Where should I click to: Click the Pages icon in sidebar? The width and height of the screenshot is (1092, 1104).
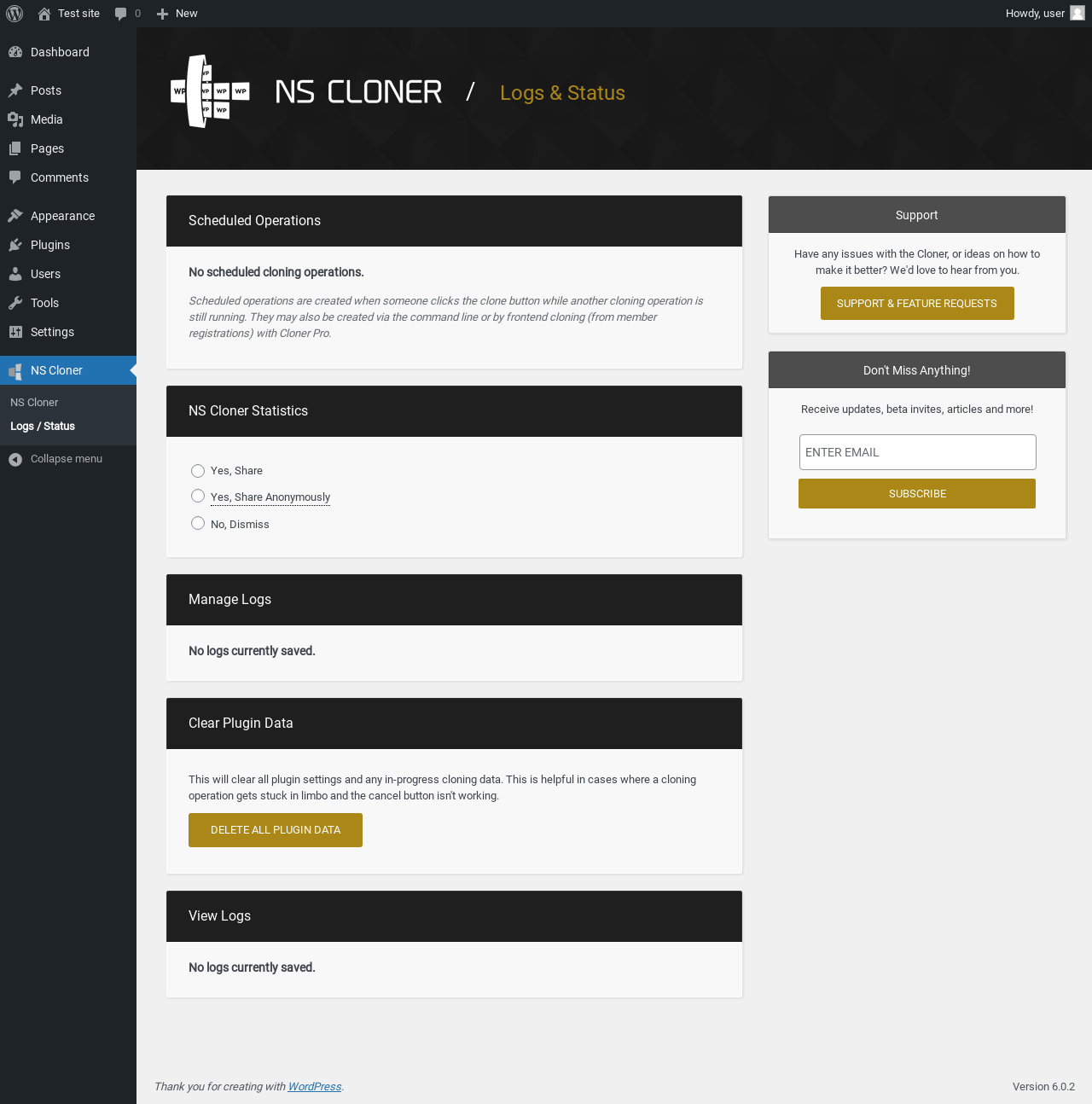point(15,148)
